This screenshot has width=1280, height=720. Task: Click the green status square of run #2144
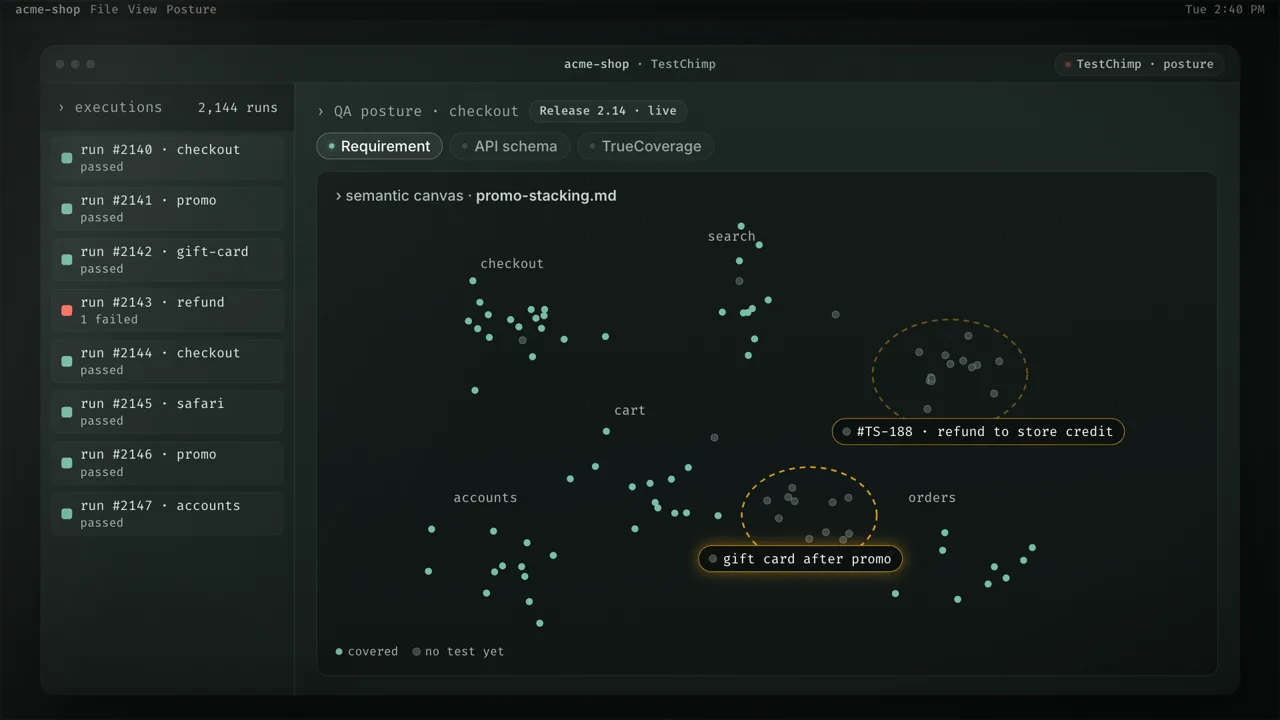pos(67,361)
